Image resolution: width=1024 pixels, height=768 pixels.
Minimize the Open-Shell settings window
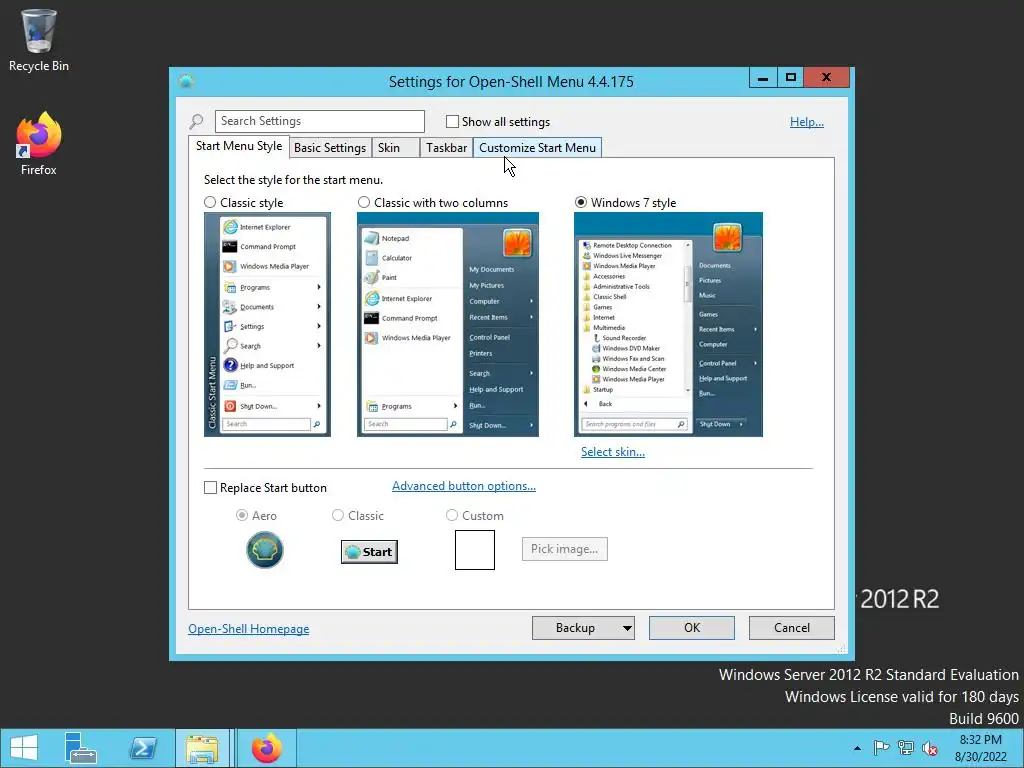point(763,78)
